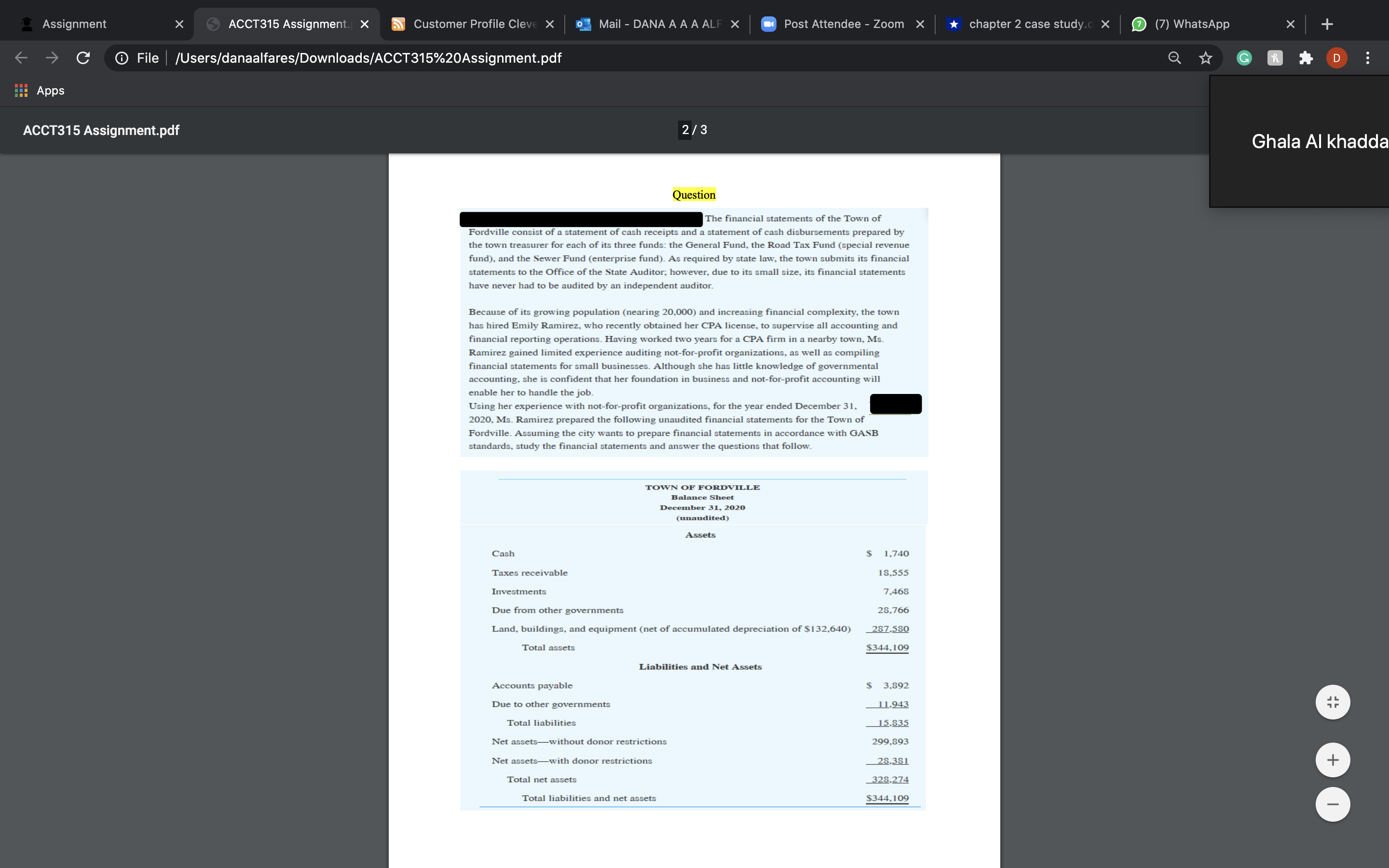Open the Apps shortcut in the bookmarks bar
This screenshot has width=1389, height=868.
pos(40,90)
